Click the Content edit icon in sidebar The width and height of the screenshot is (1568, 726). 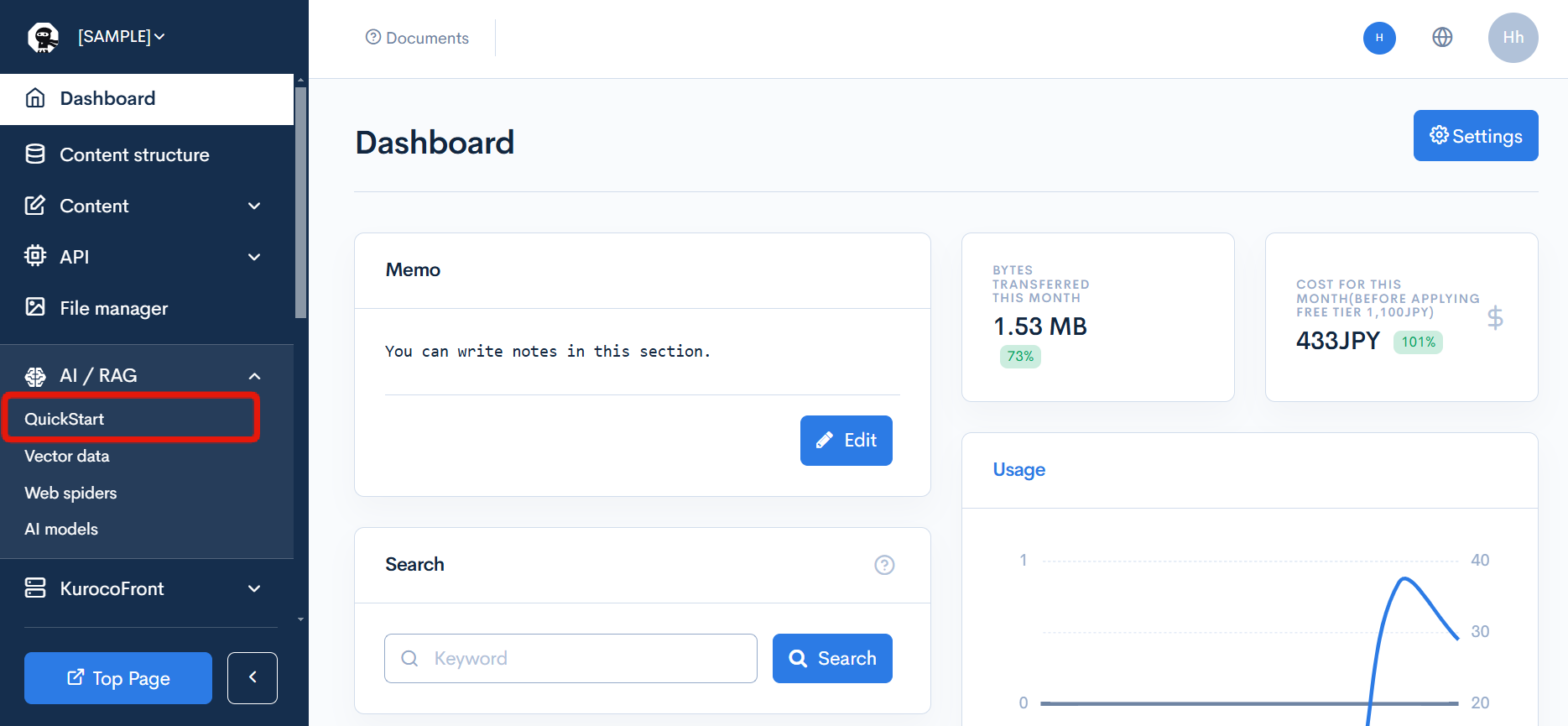[34, 205]
